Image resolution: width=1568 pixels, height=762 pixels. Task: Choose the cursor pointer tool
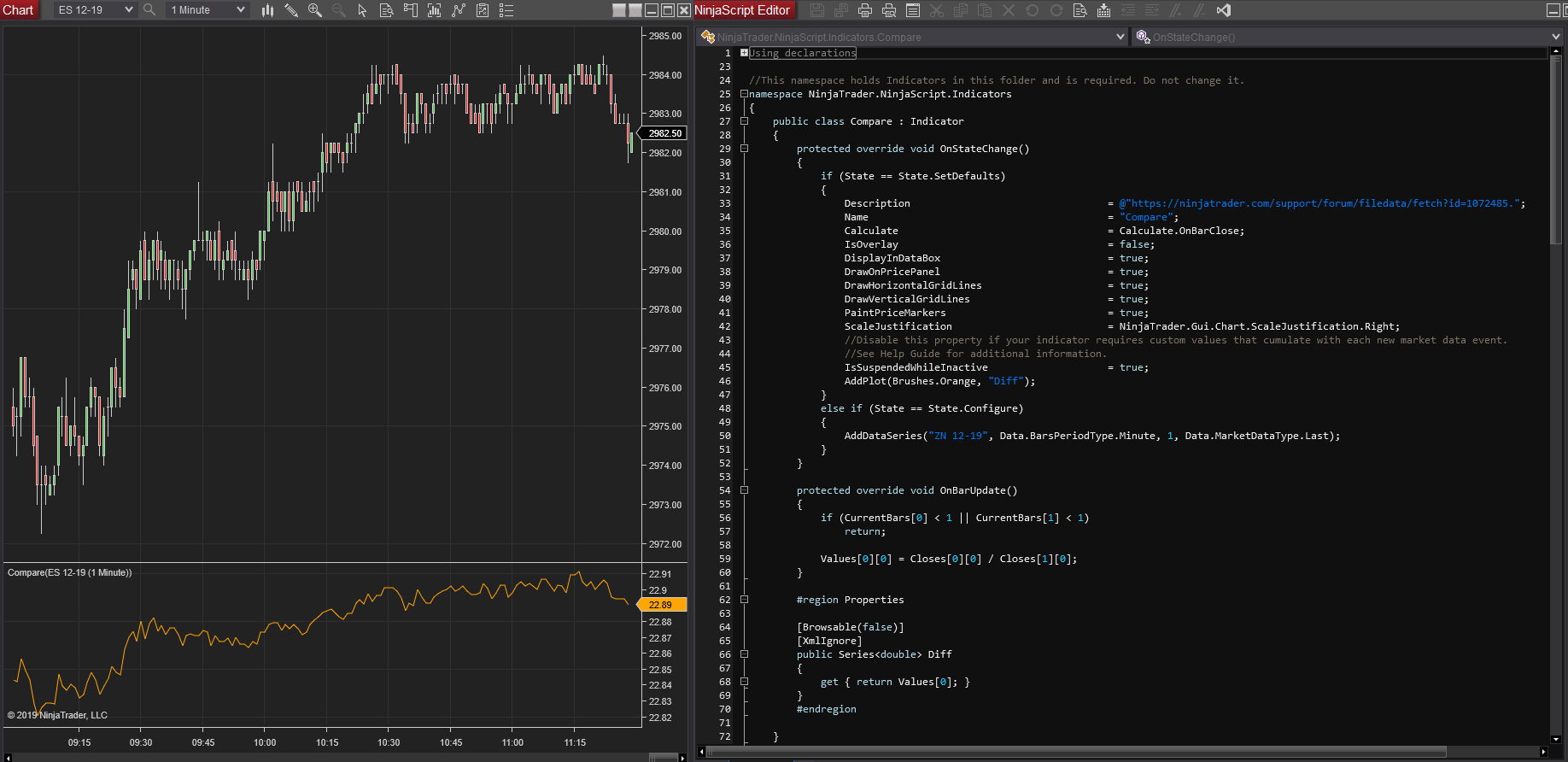point(362,10)
